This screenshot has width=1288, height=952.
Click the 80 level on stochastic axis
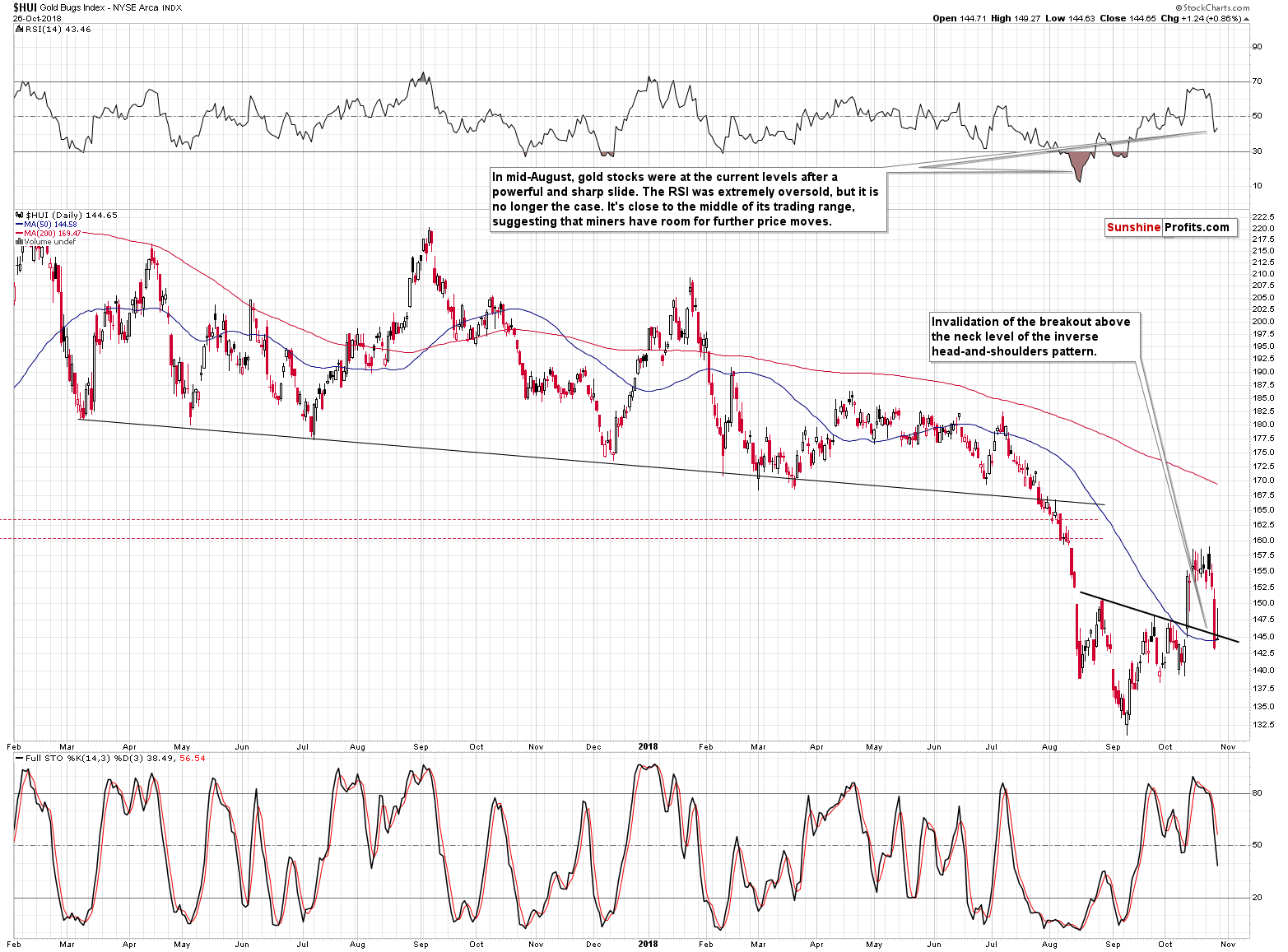pyautogui.click(x=1257, y=794)
